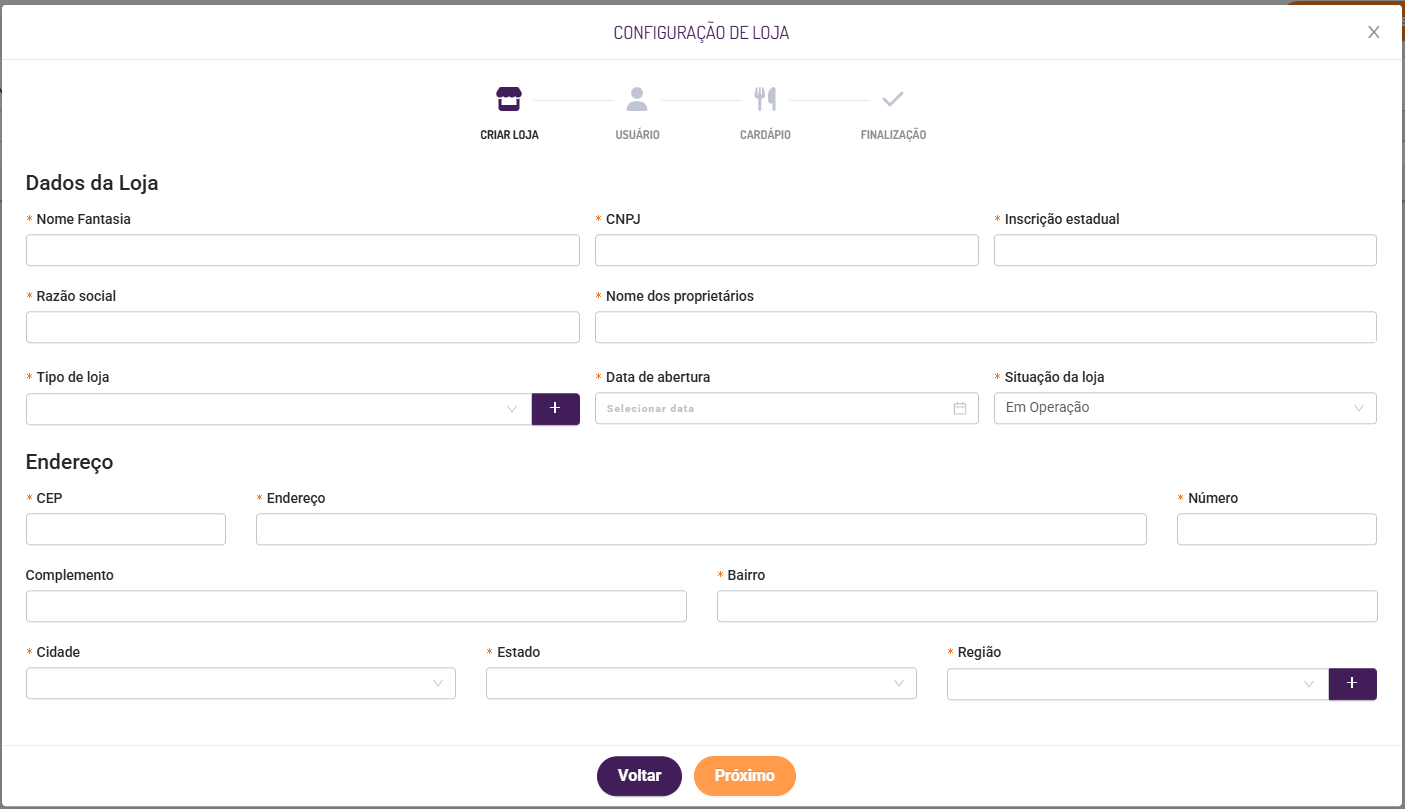Click the Cardápio fork and knife icon
The height and width of the screenshot is (809, 1405).
click(x=765, y=99)
